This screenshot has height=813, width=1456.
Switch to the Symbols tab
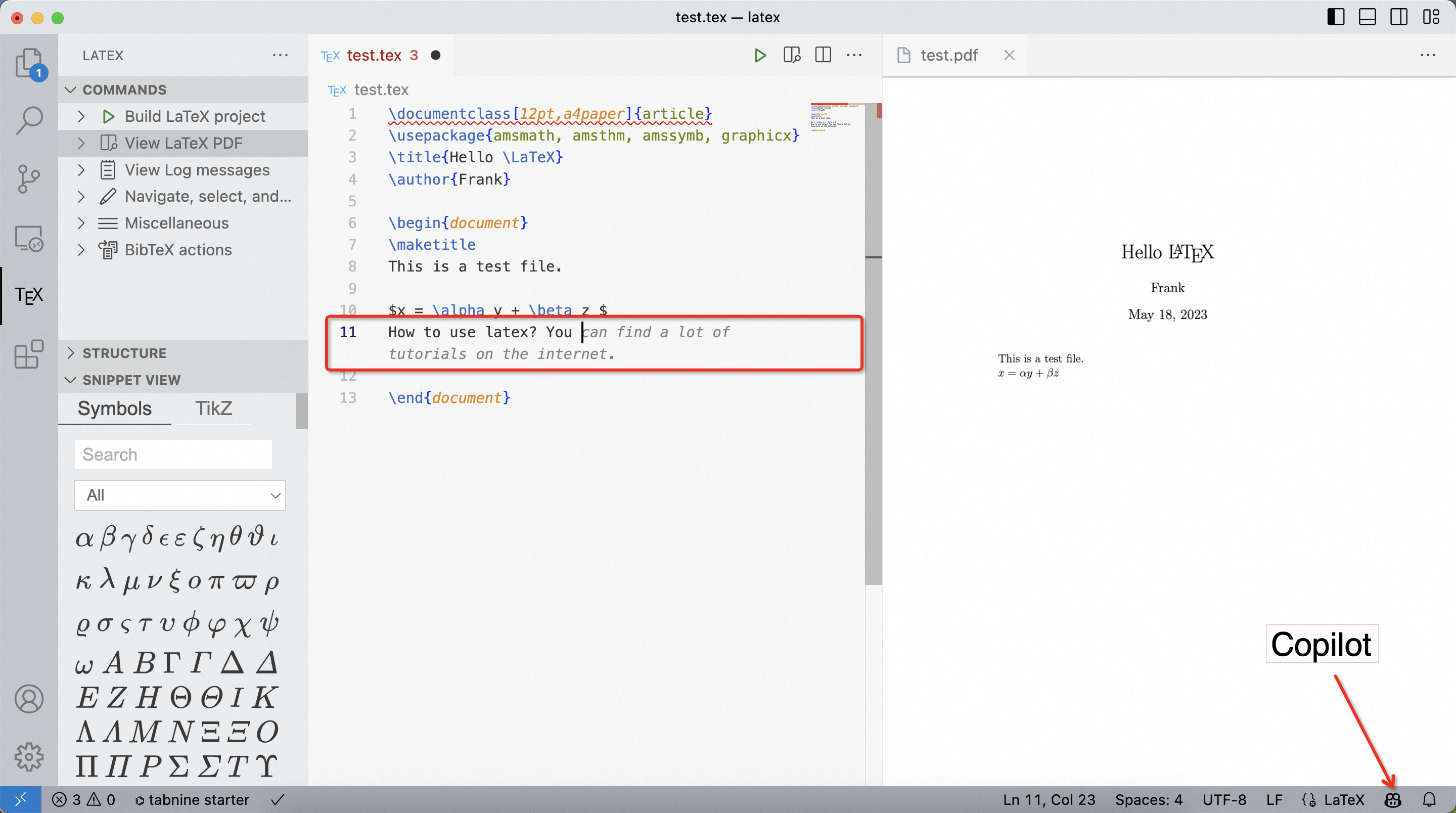tap(115, 409)
